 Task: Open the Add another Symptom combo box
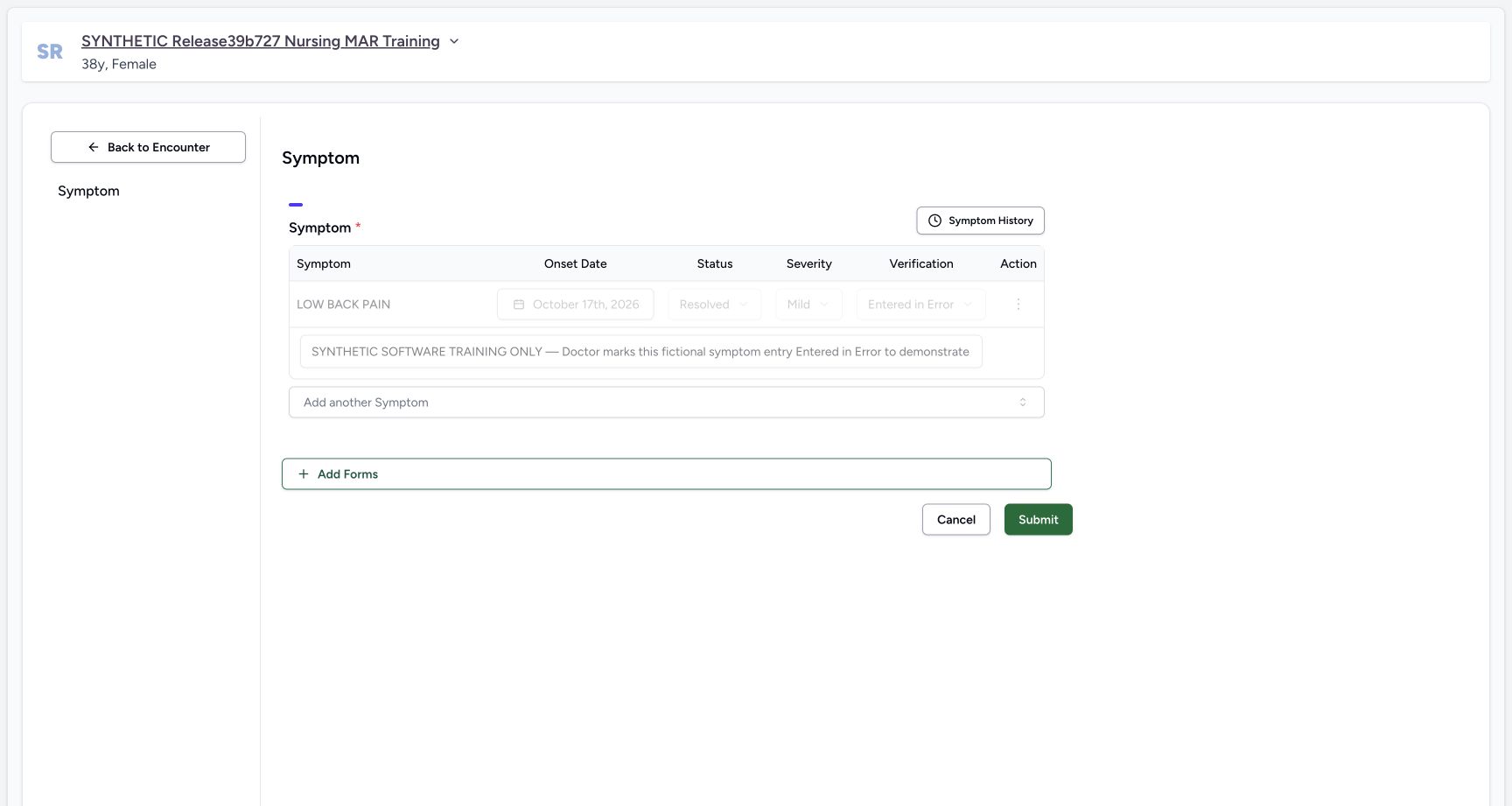pos(667,403)
